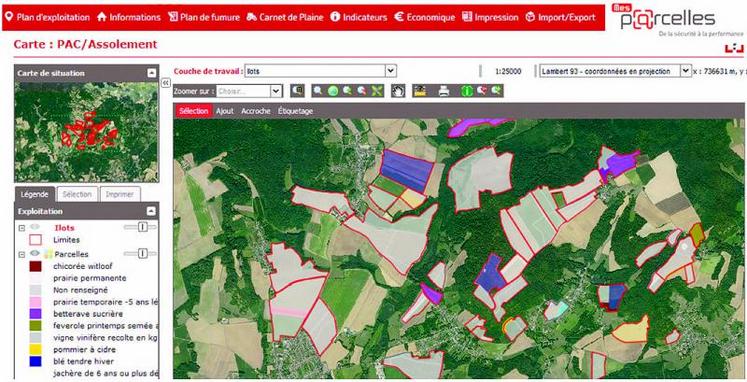Switch to the Légende tab
This screenshot has width=747, height=382.
(34, 194)
